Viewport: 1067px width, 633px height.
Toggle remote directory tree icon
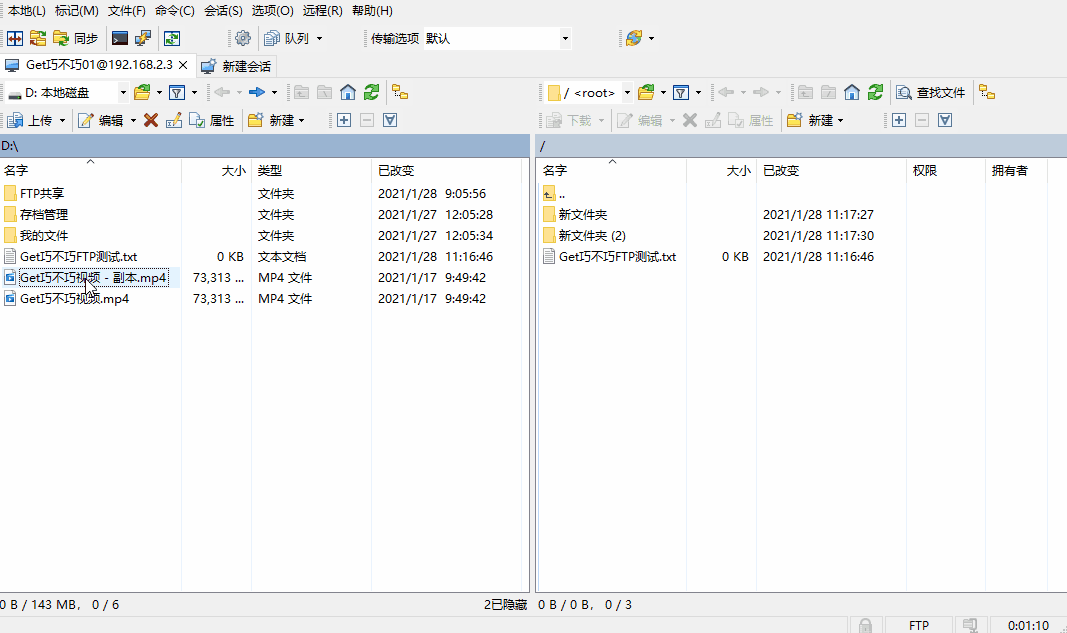pos(987,93)
